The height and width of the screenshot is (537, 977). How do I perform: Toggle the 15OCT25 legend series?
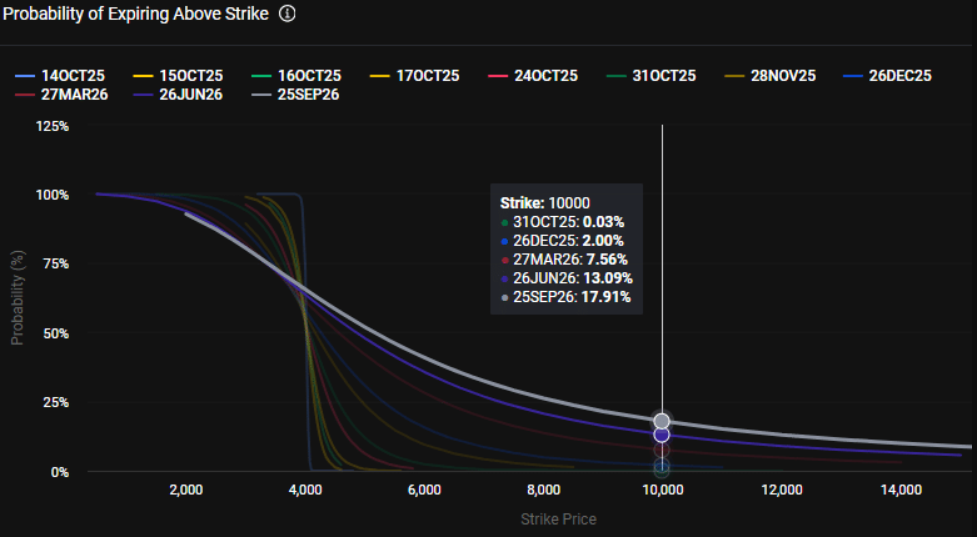coord(178,75)
